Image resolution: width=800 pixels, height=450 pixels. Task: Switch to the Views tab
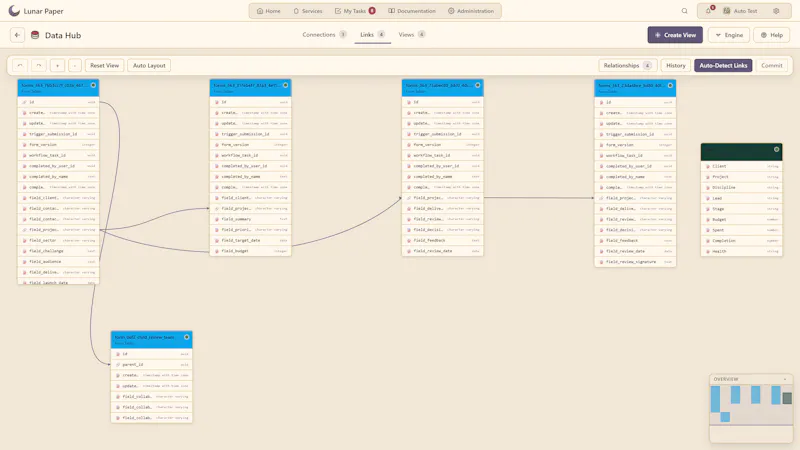tap(411, 35)
